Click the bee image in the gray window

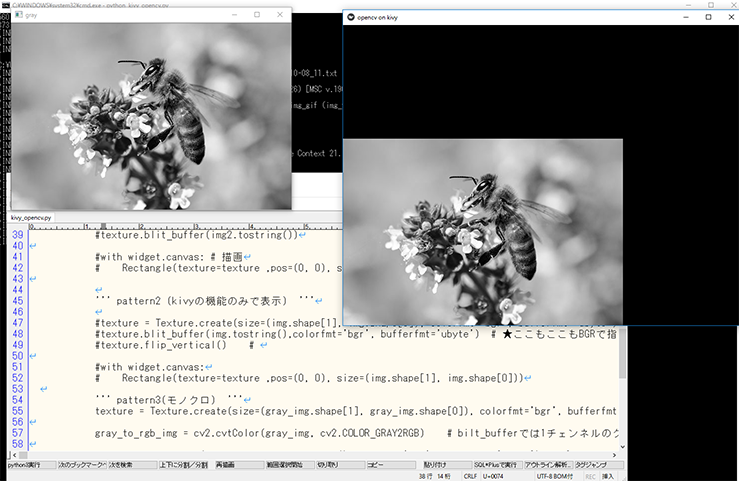coord(151,116)
